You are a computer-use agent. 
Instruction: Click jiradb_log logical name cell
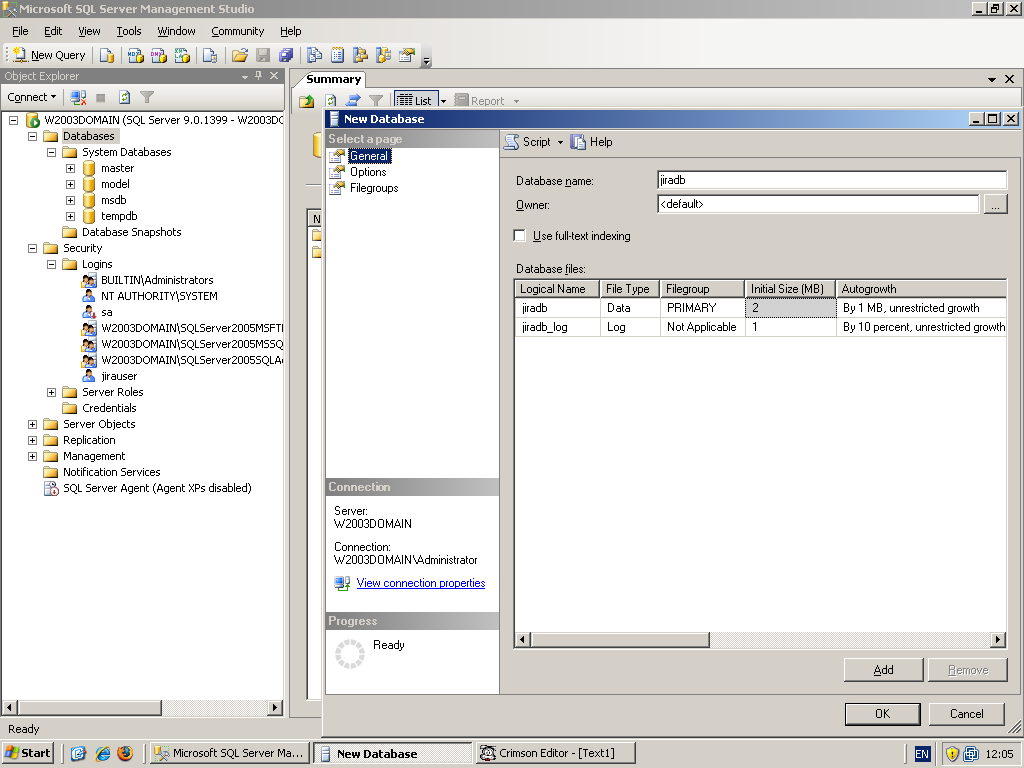558,327
